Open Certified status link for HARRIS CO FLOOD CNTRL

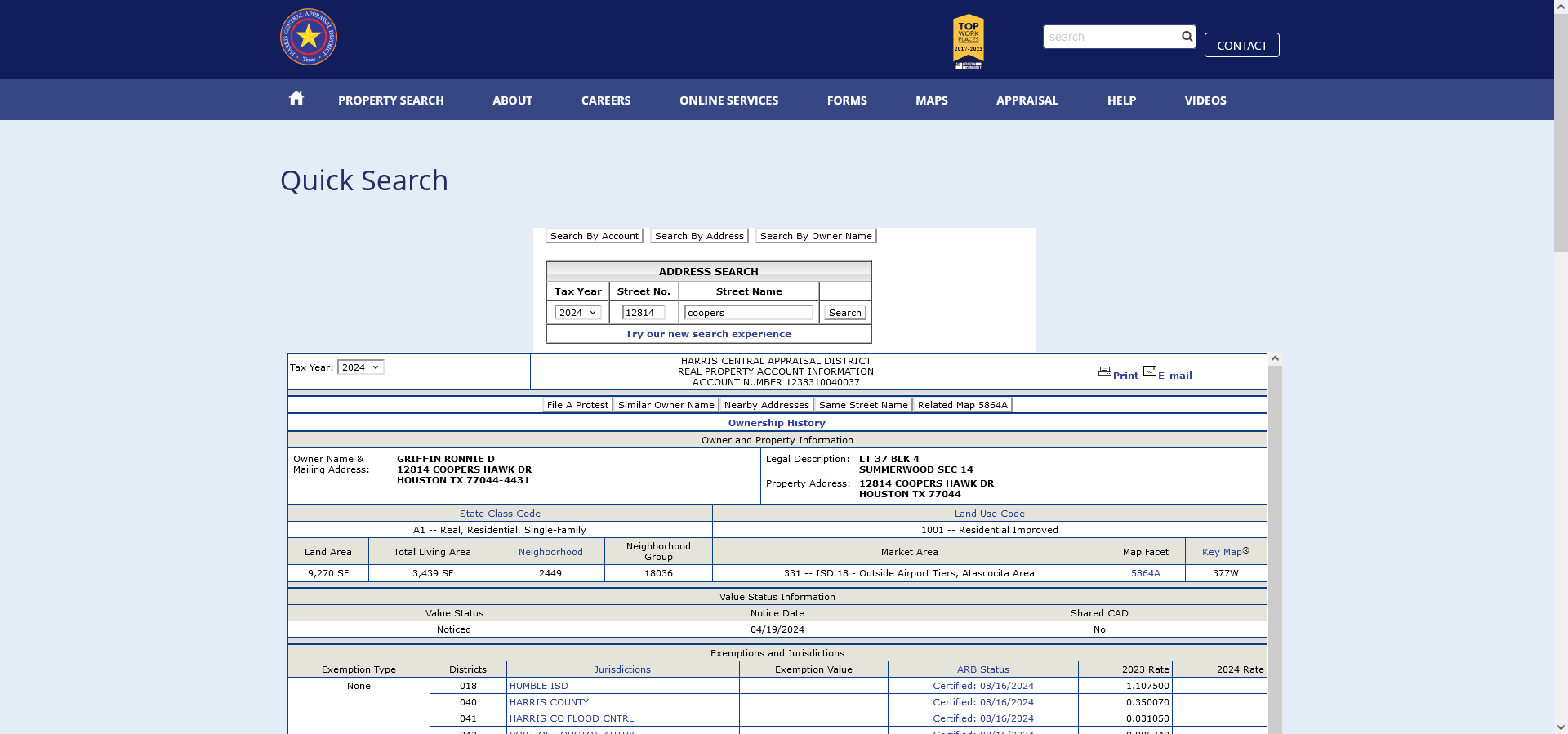983,718
